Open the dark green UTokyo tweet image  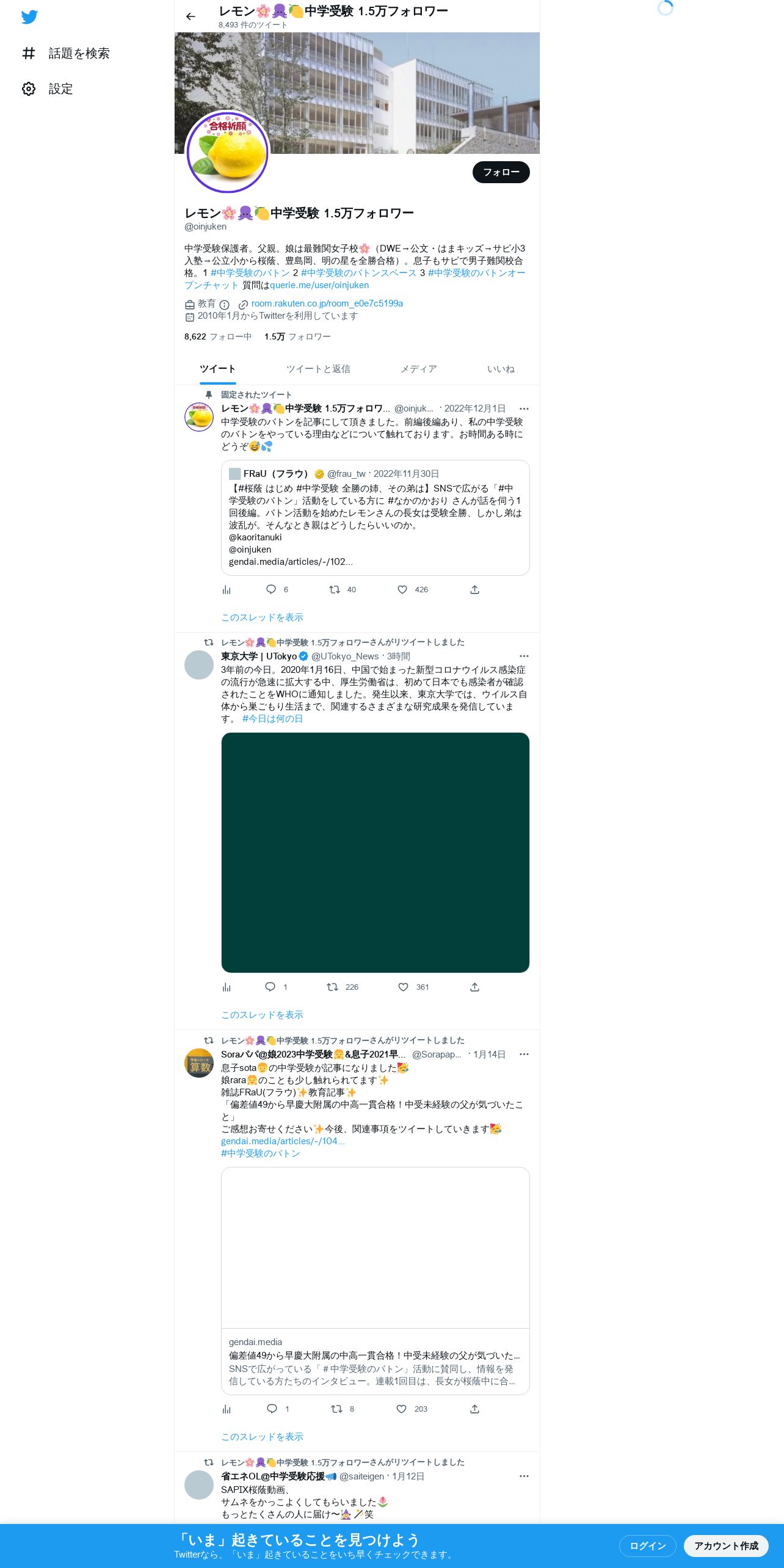click(x=376, y=852)
